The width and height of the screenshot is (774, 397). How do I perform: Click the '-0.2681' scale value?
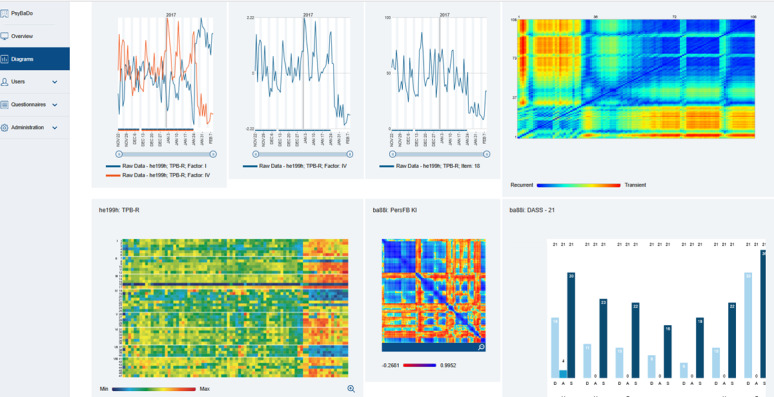coord(391,365)
